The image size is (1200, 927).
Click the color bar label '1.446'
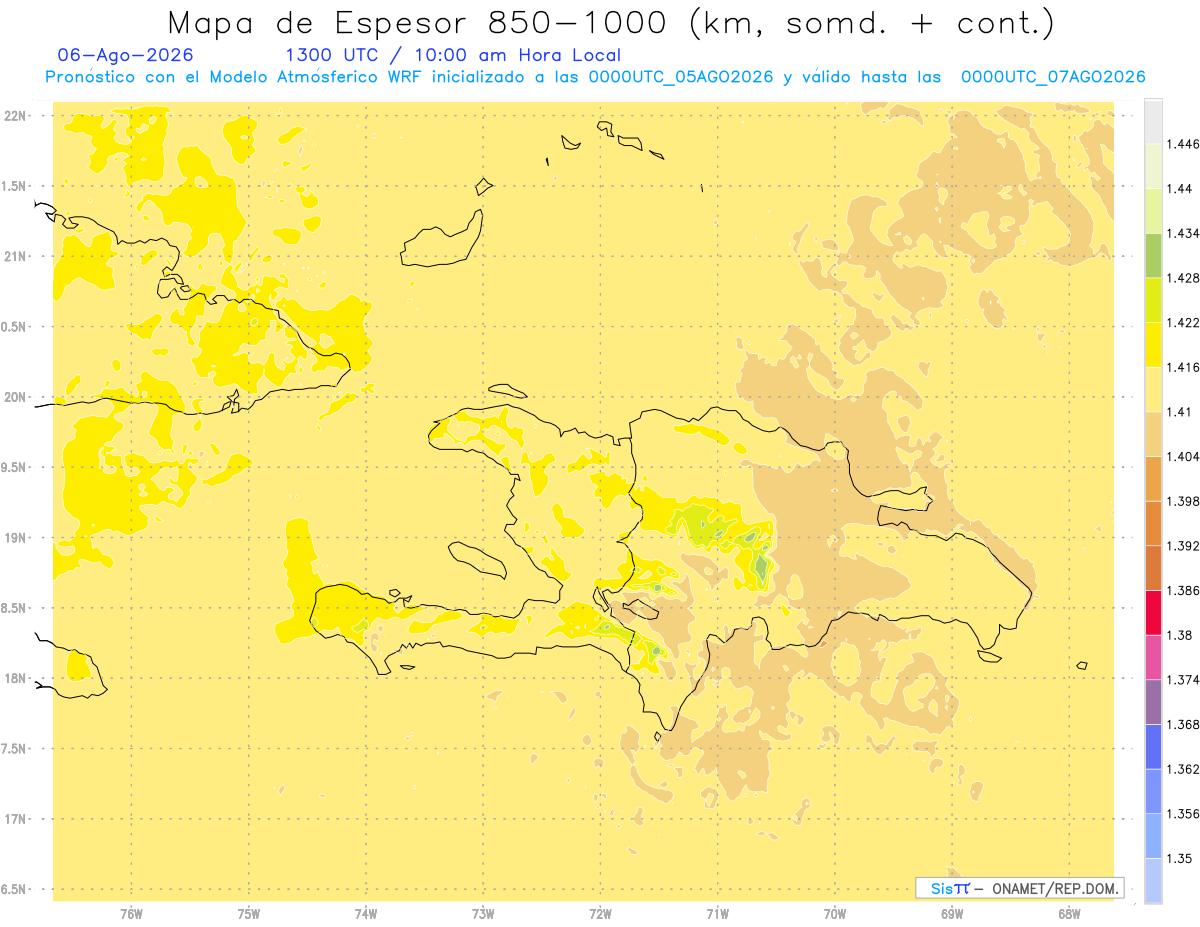1183,144
